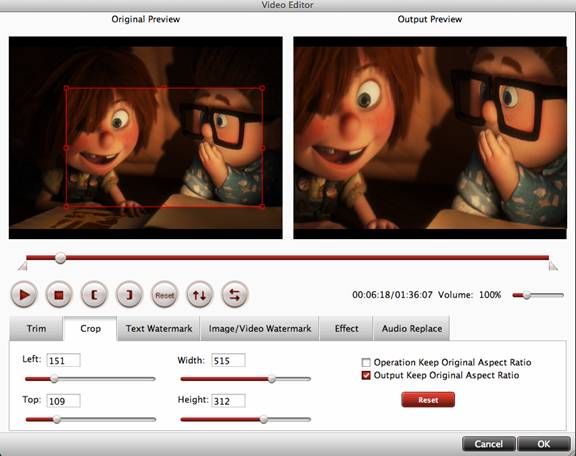This screenshot has height=456, width=576.
Task: Click the Height value input field
Action: (228, 401)
